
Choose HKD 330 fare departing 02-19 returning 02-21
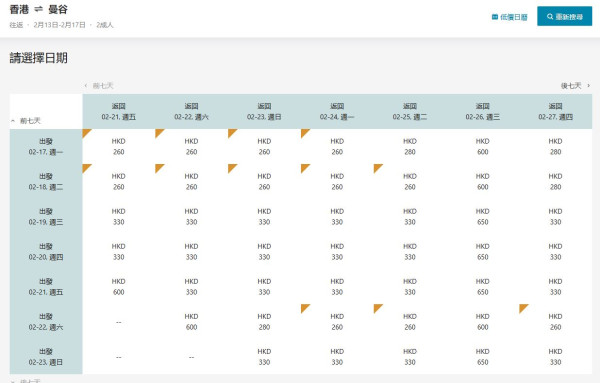(119, 217)
